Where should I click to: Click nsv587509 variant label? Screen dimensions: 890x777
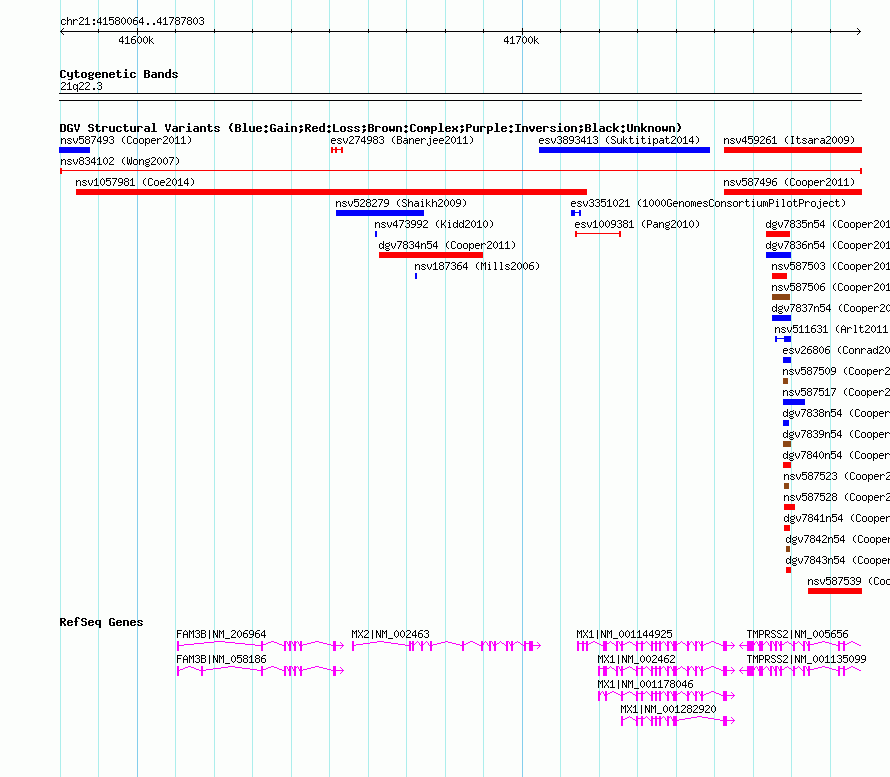(836, 371)
